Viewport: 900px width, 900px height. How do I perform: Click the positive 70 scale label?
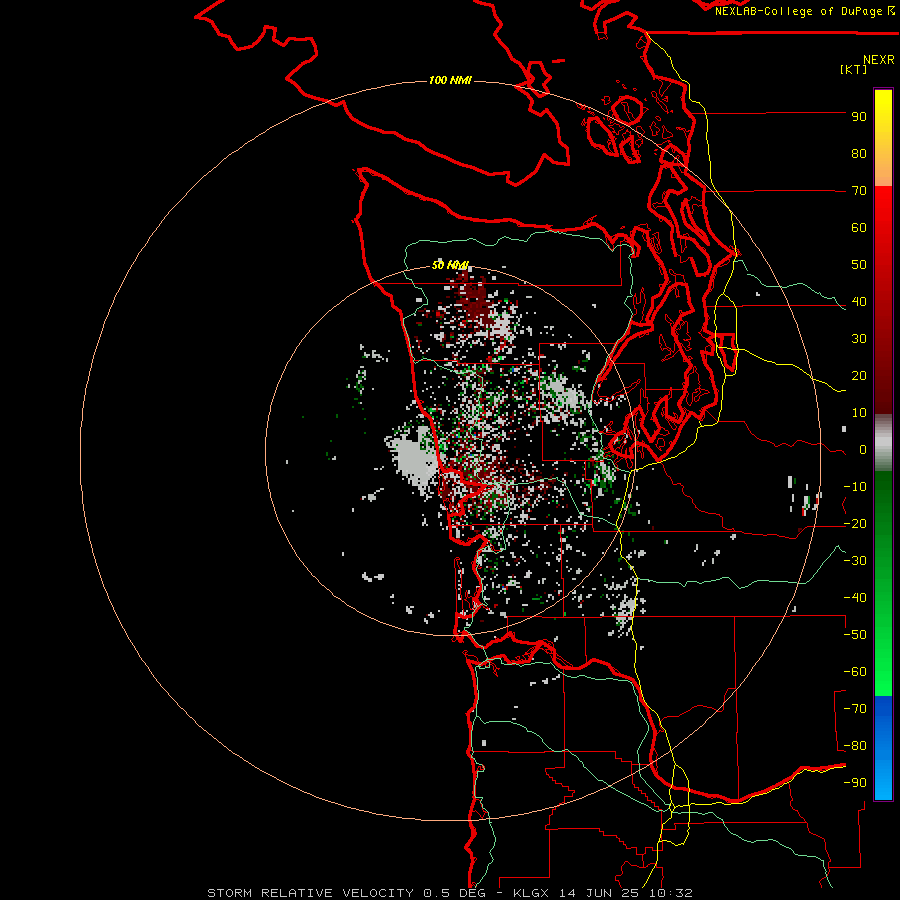click(x=859, y=191)
